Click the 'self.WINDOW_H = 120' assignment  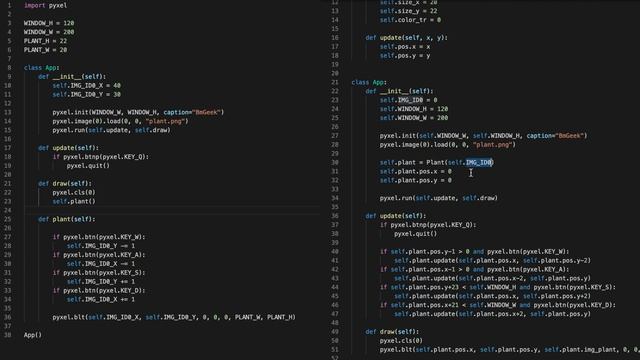414,109
